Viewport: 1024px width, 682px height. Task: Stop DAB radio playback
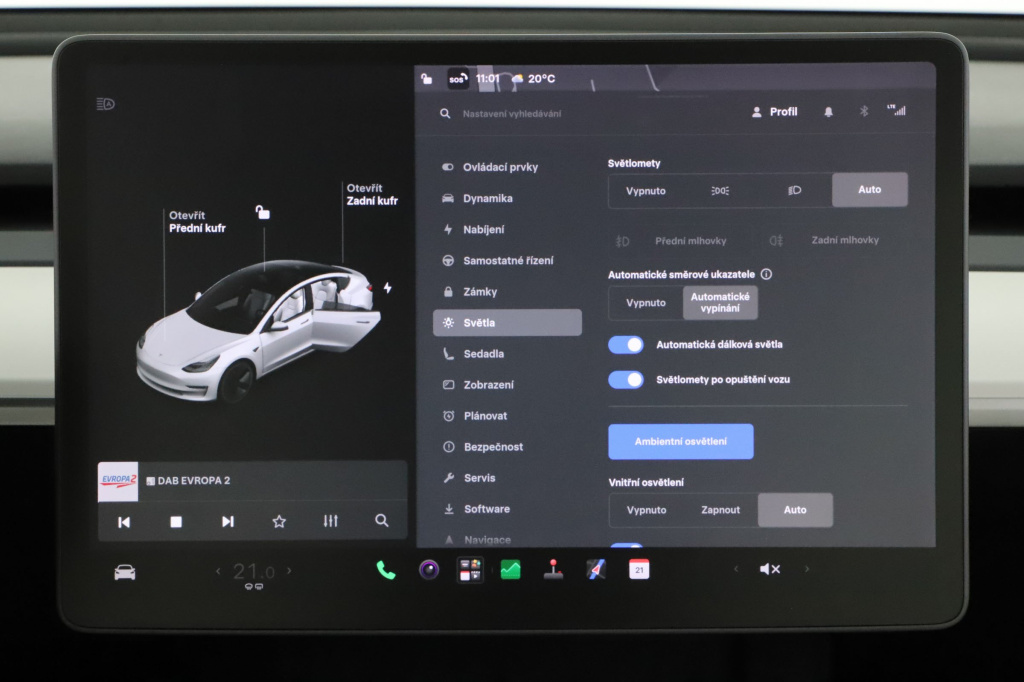pos(176,522)
